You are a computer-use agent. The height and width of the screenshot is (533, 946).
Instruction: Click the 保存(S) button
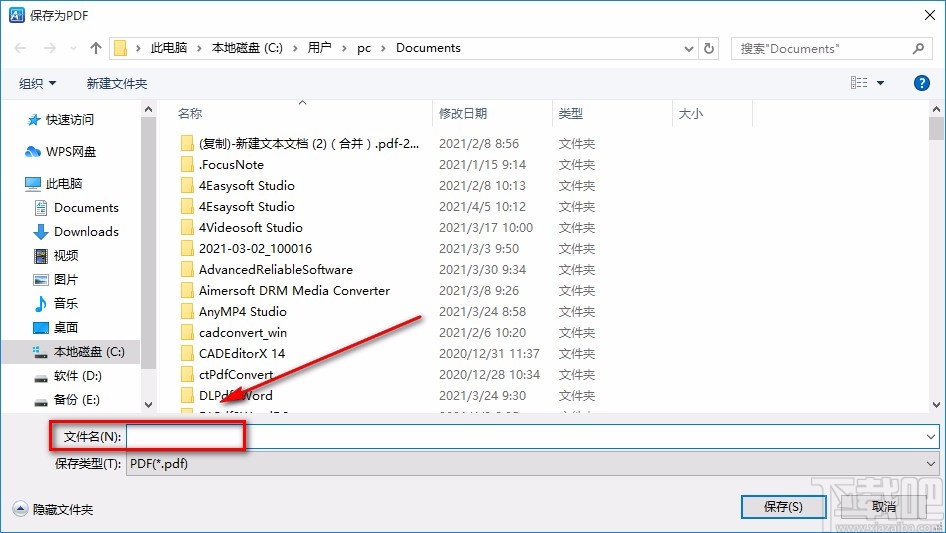coord(783,507)
